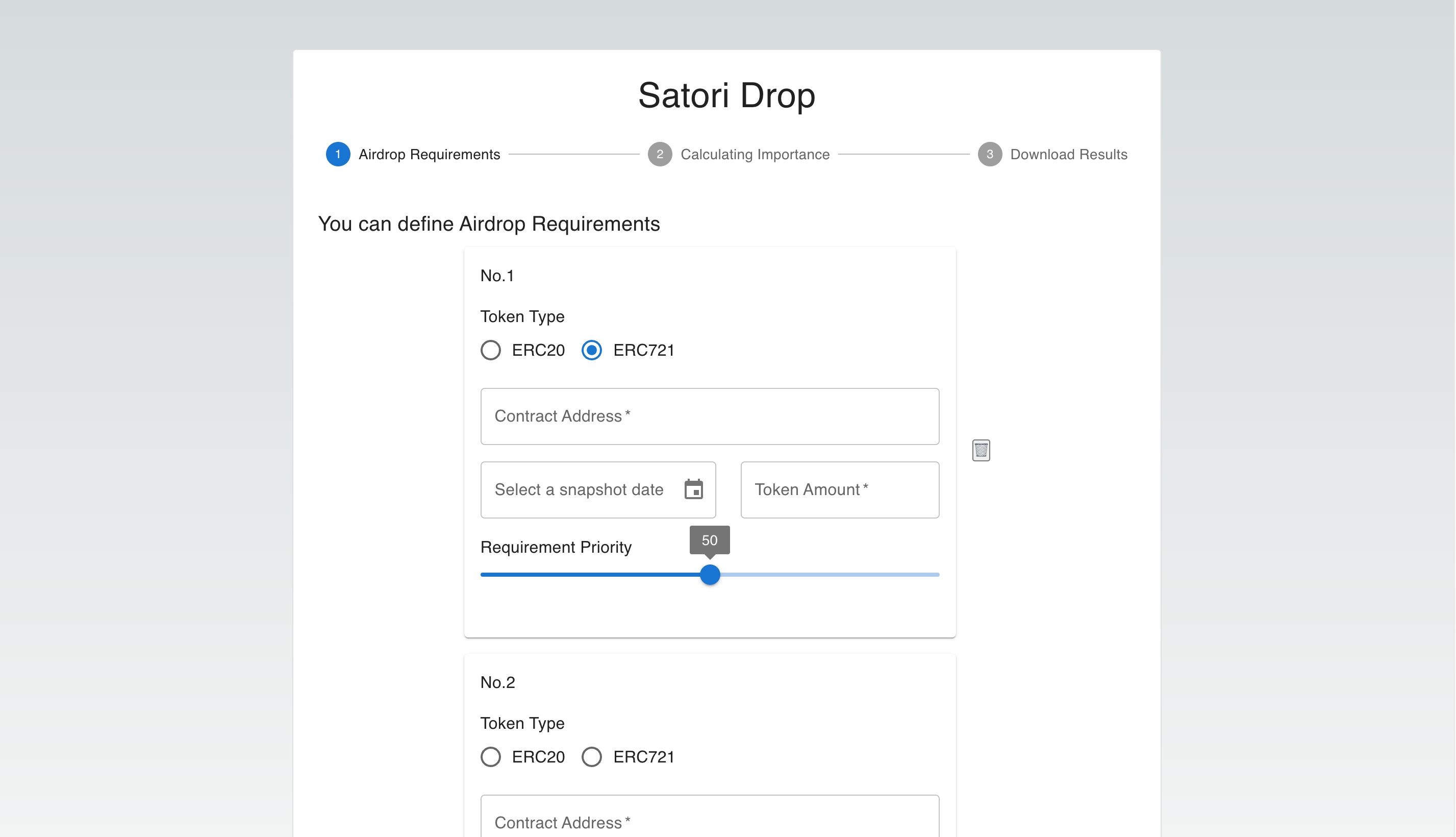Select the Airdrop Requirements step icon

click(338, 153)
